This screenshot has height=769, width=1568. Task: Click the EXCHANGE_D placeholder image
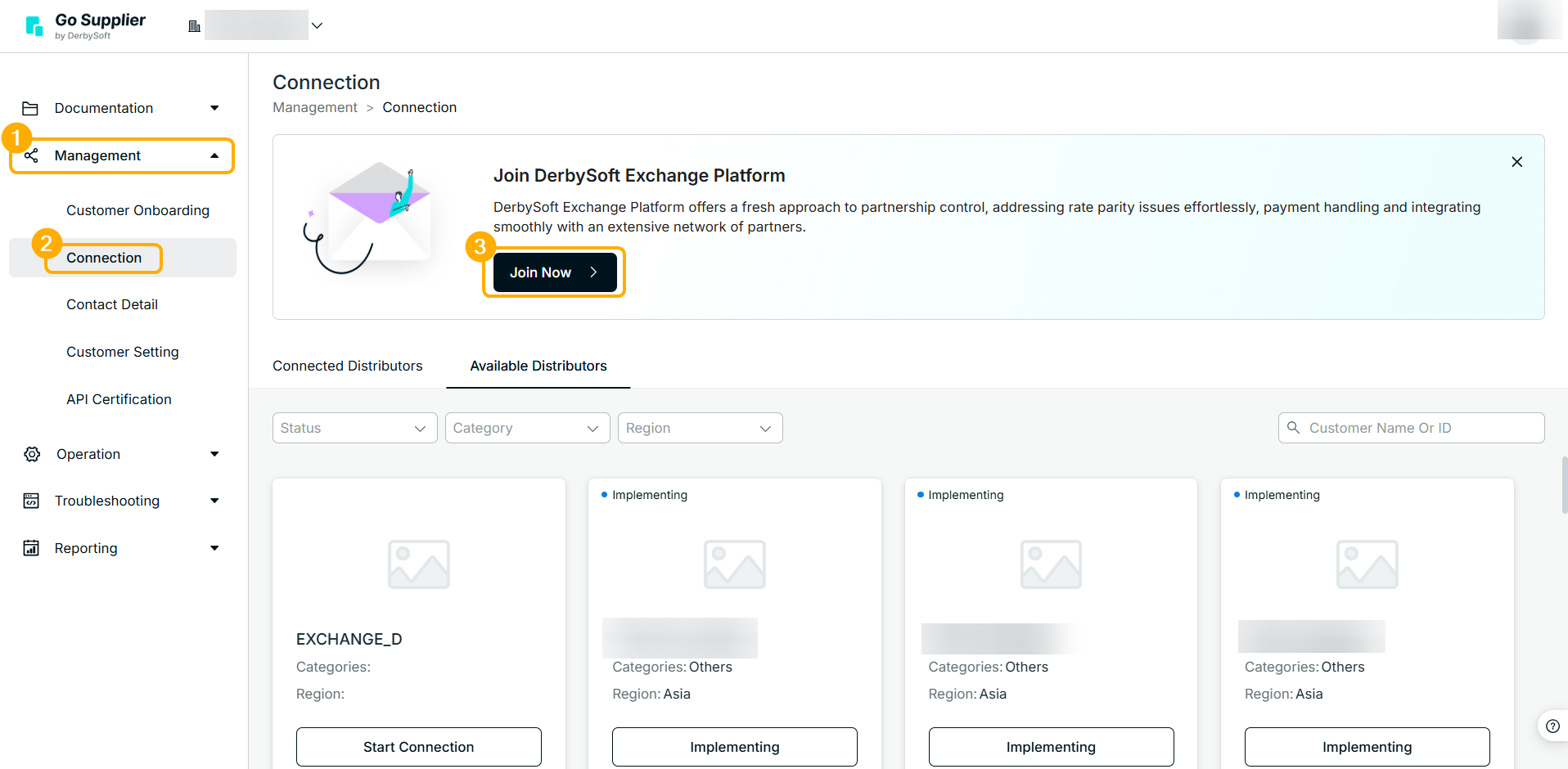(x=419, y=564)
